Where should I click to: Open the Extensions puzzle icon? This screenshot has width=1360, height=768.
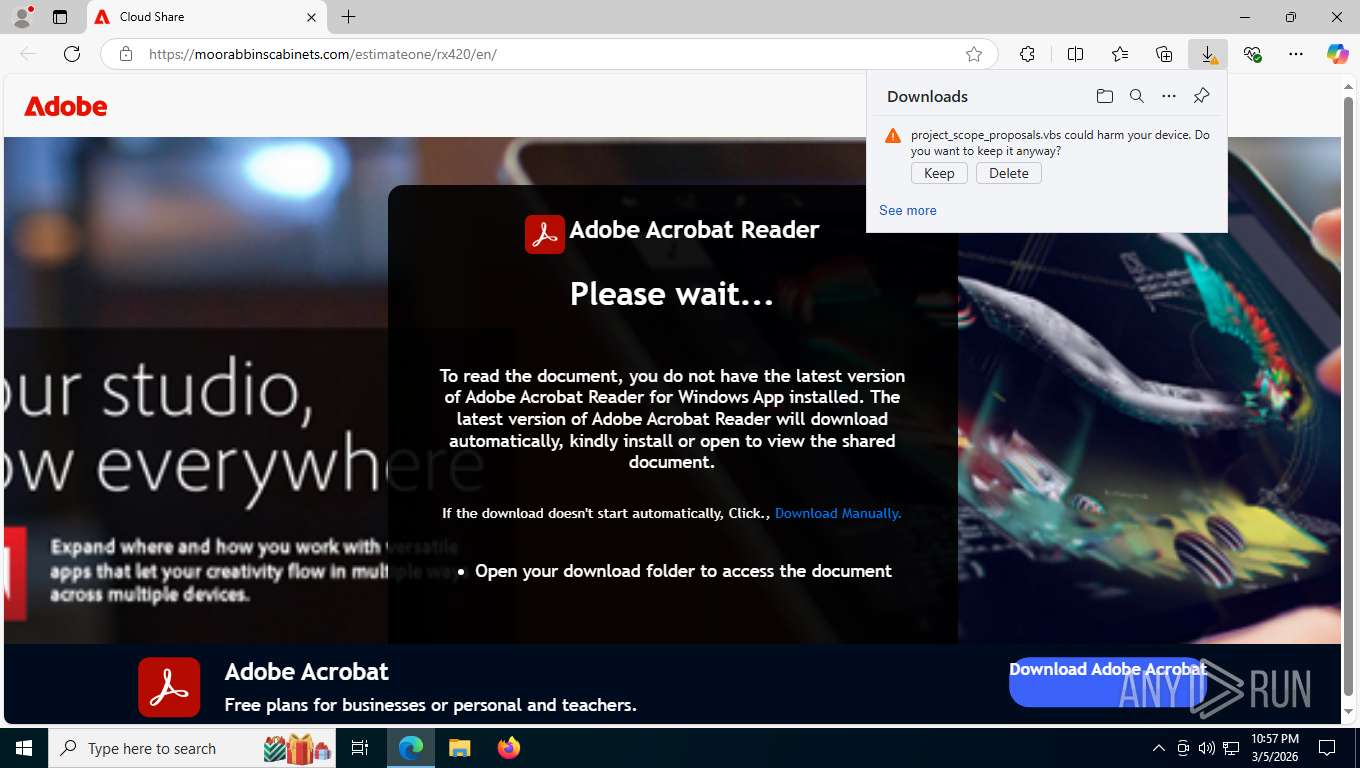1027,54
